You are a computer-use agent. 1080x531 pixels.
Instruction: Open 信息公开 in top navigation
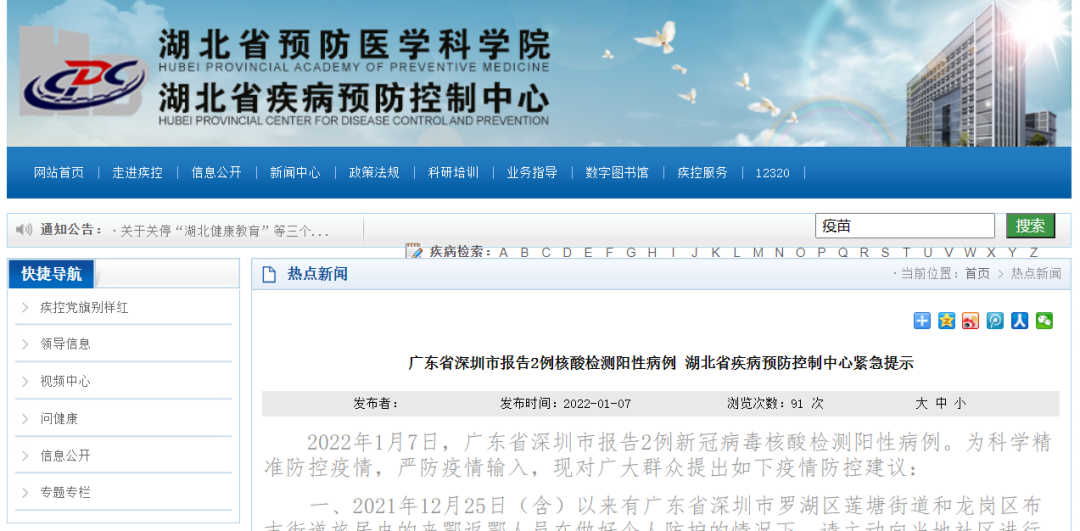tap(216, 173)
